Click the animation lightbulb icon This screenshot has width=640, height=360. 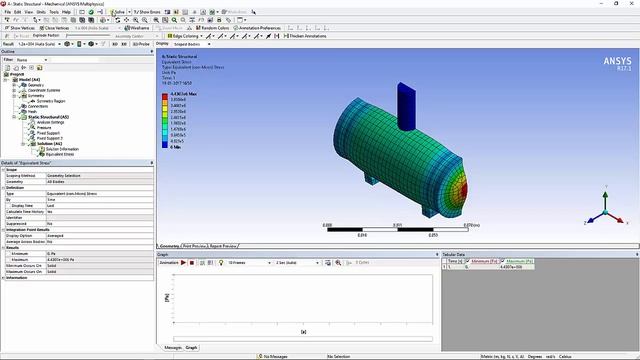tap(221, 262)
